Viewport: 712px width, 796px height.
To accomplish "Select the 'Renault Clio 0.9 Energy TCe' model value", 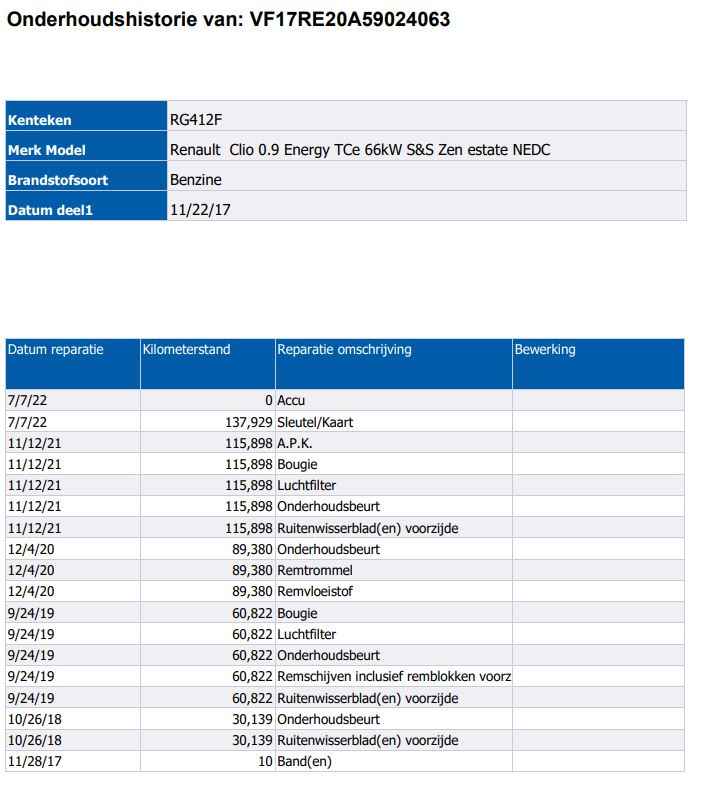I will click(x=360, y=150).
